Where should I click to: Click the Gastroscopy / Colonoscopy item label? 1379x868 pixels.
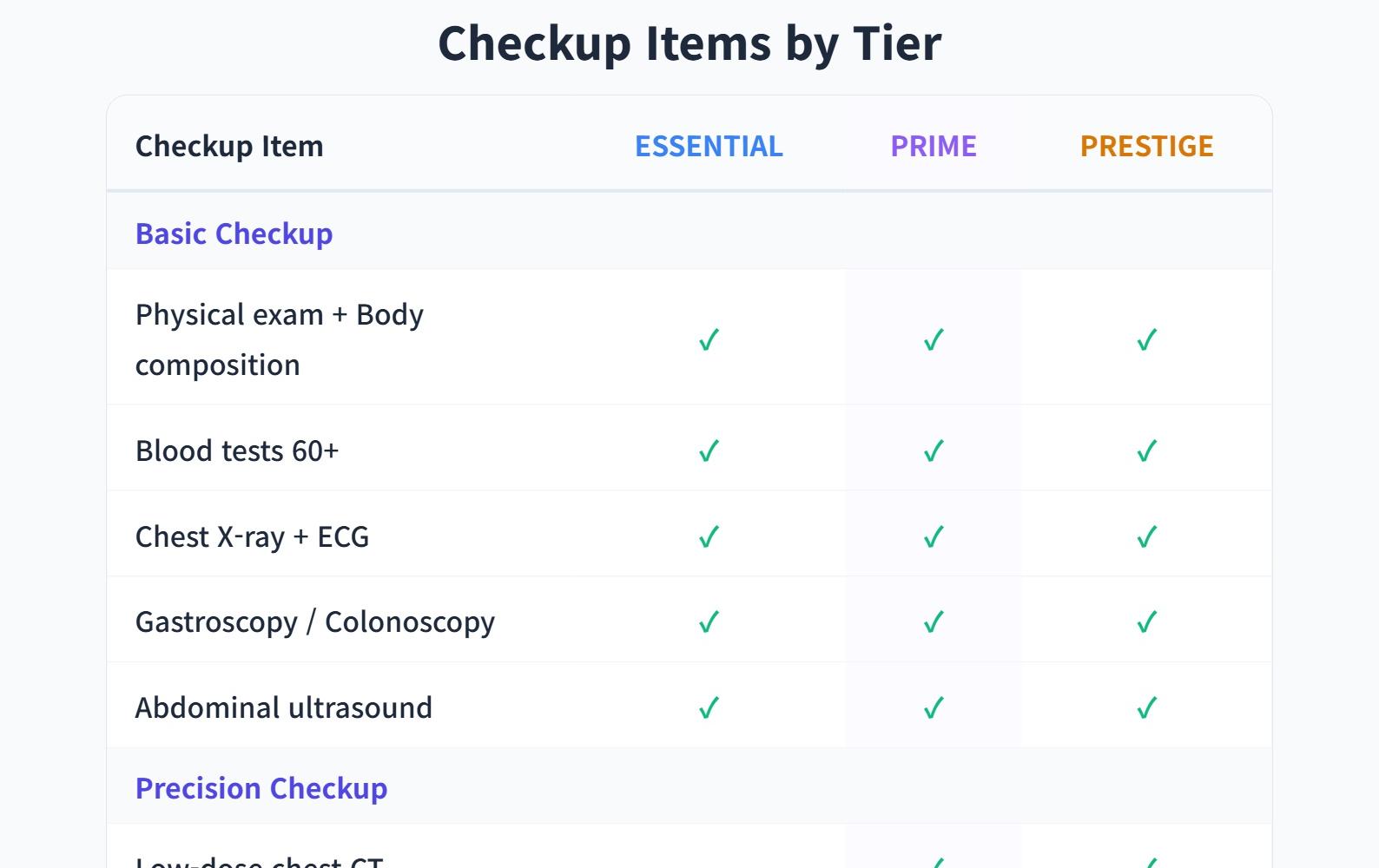315,621
